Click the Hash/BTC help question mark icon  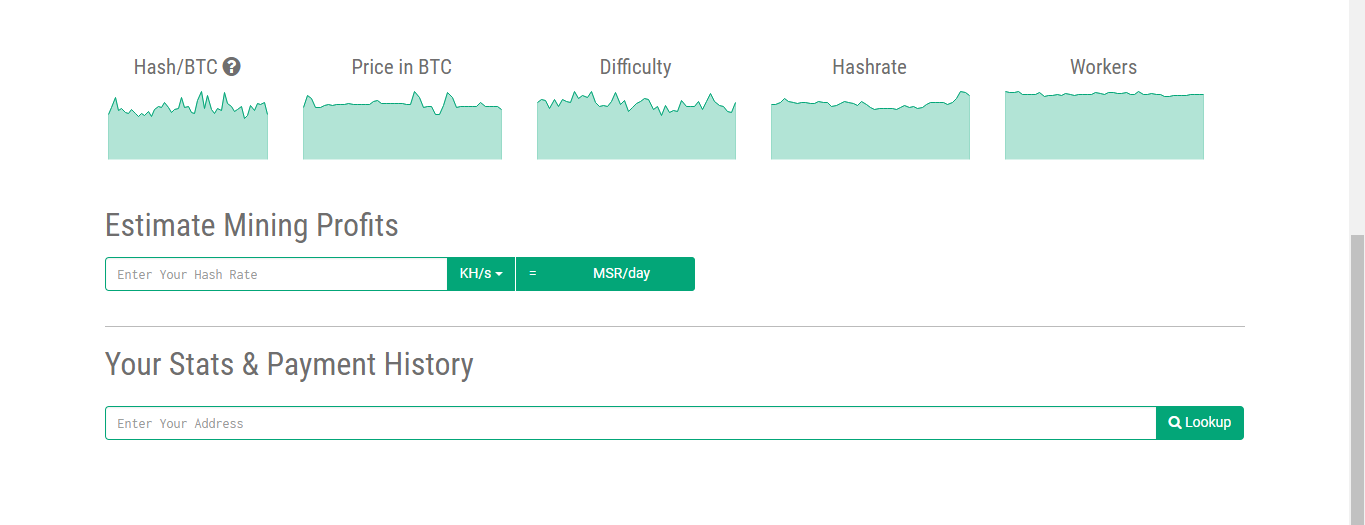click(x=232, y=67)
